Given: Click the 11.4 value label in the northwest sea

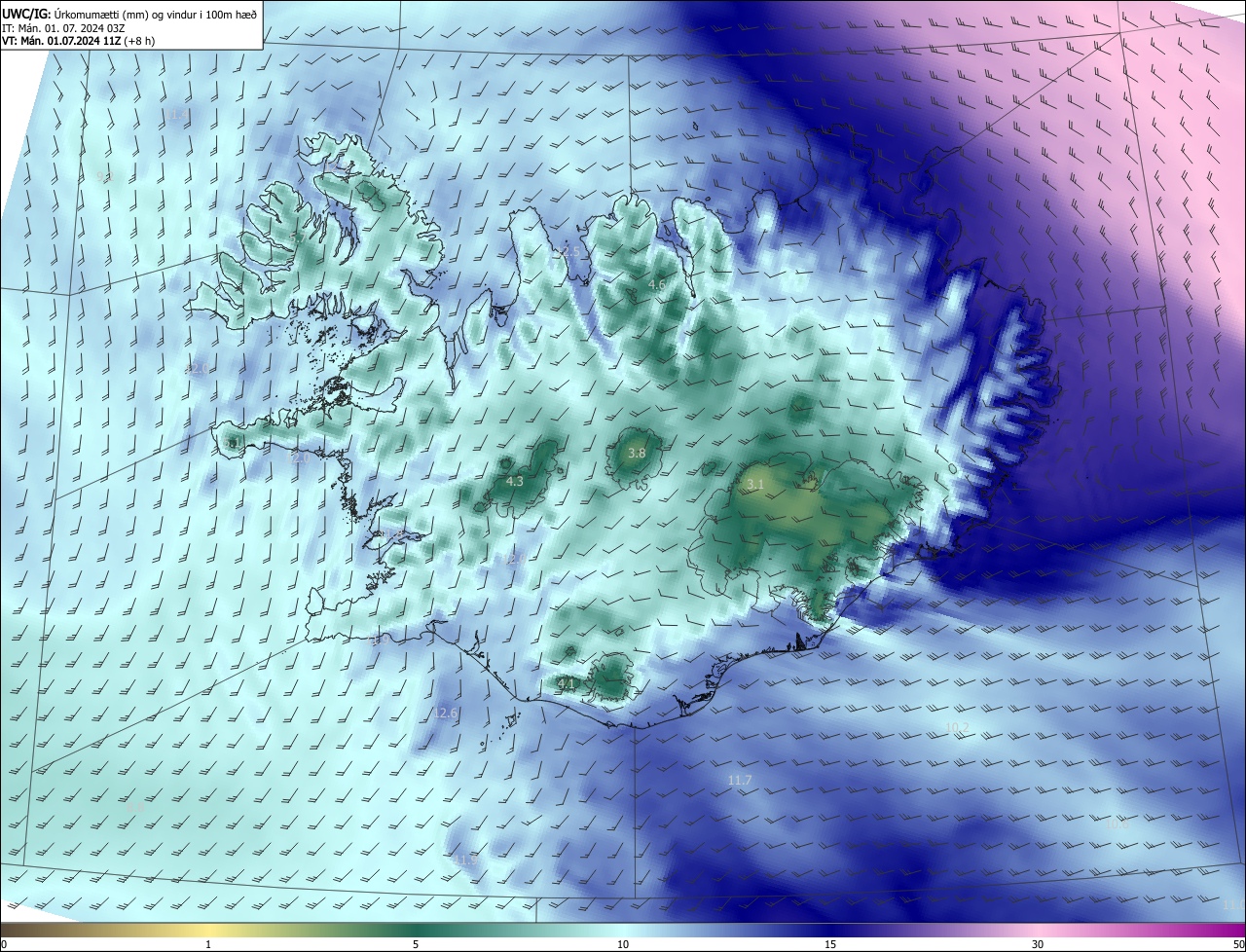Looking at the screenshot, I should [x=176, y=115].
